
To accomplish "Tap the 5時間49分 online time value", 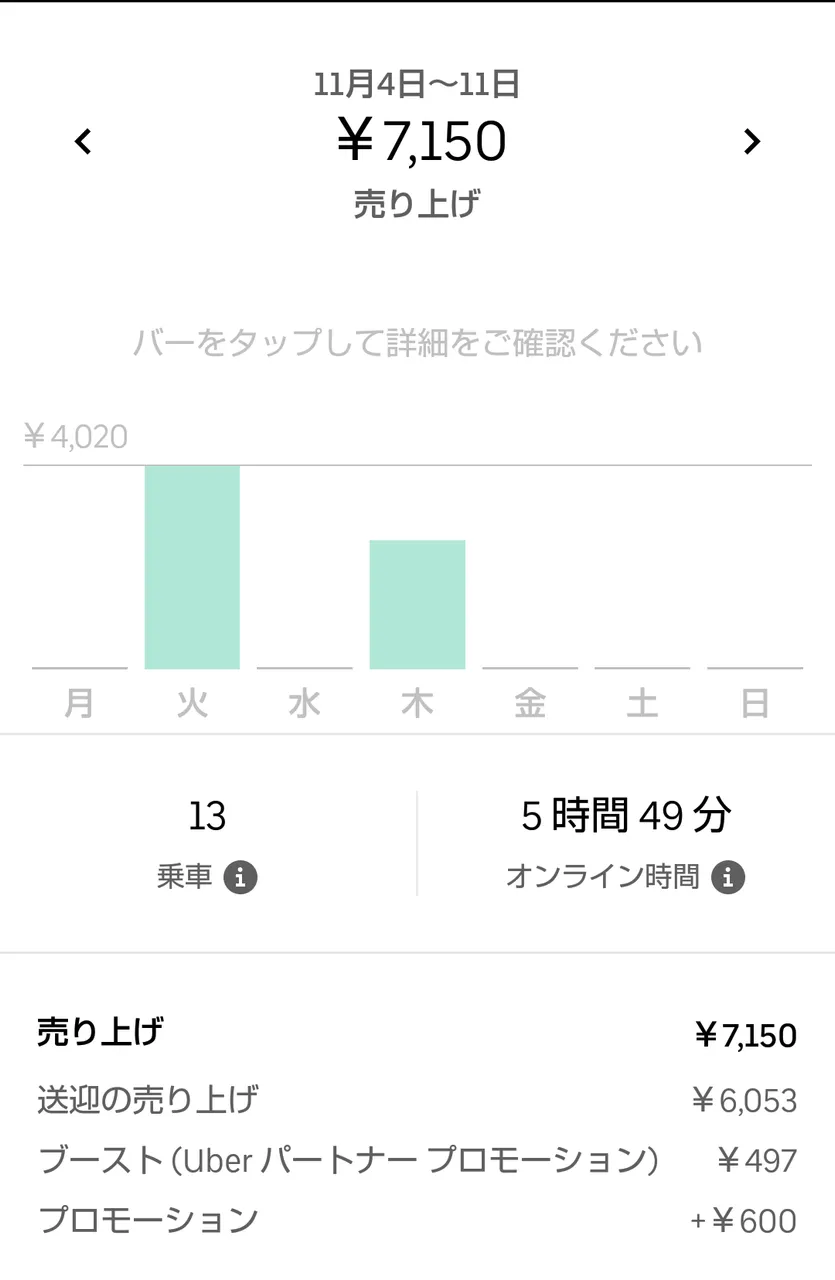I will (x=626, y=817).
